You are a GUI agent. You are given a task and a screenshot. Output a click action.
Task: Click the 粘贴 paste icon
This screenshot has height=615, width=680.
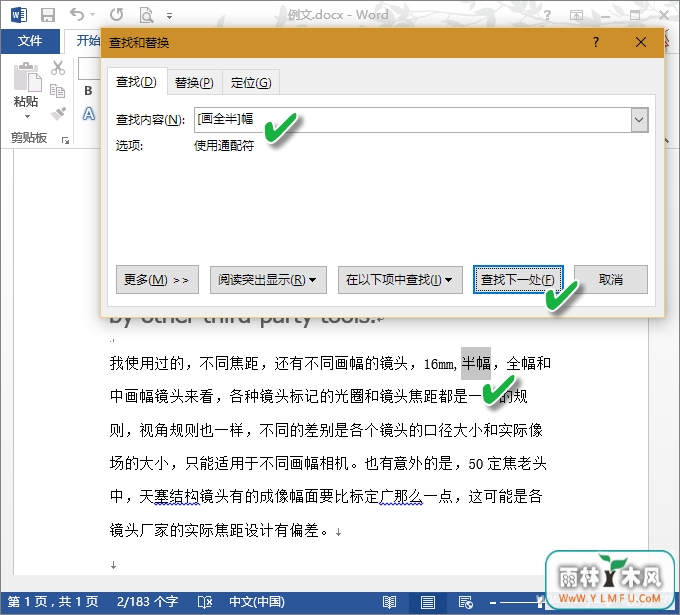click(27, 77)
